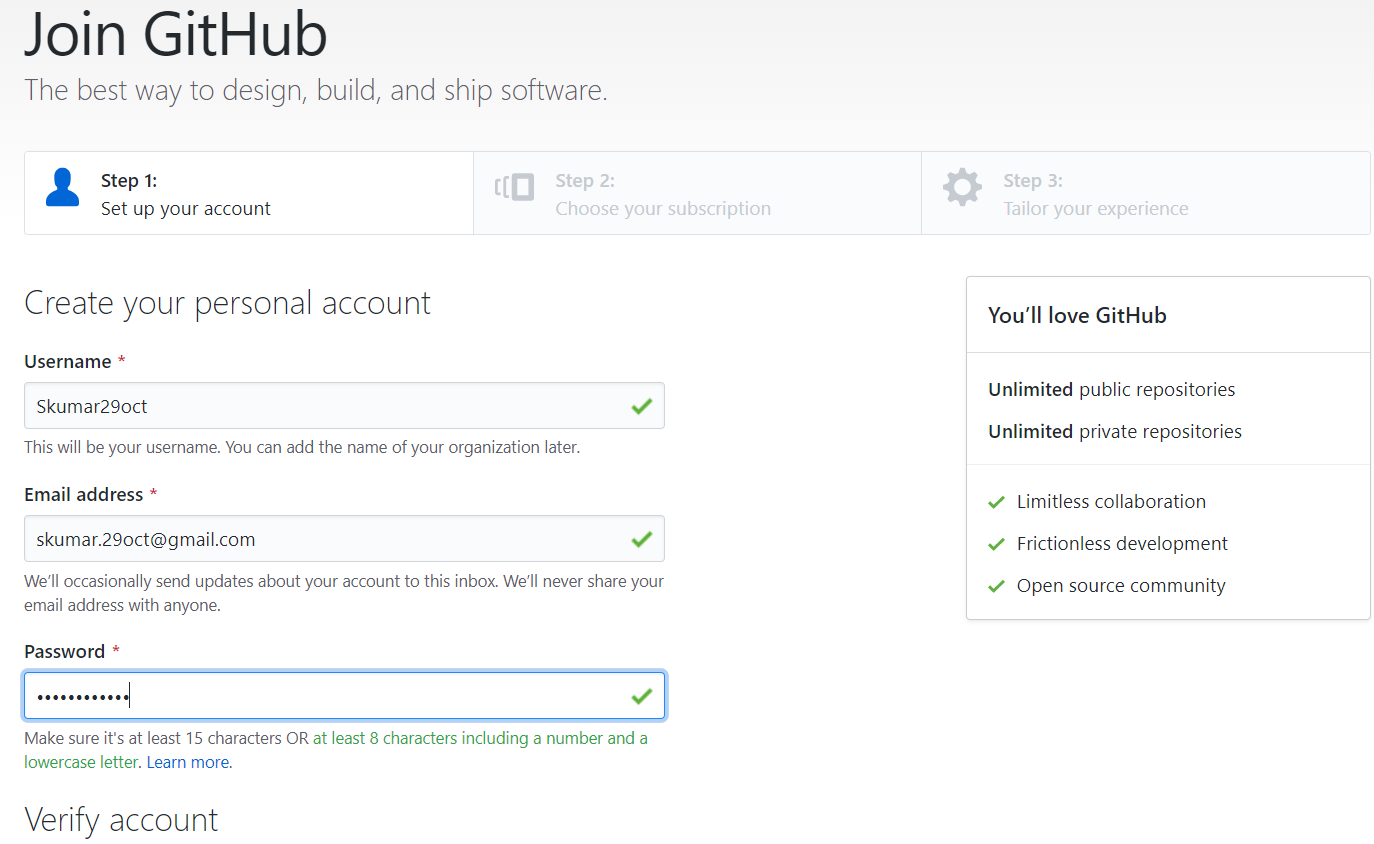This screenshot has height=844, width=1374.
Task: Open the Learn more password link
Action: [x=188, y=762]
